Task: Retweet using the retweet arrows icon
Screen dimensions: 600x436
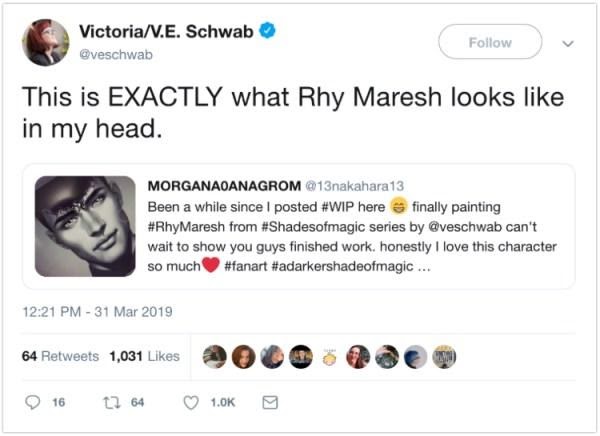Action: [111, 402]
